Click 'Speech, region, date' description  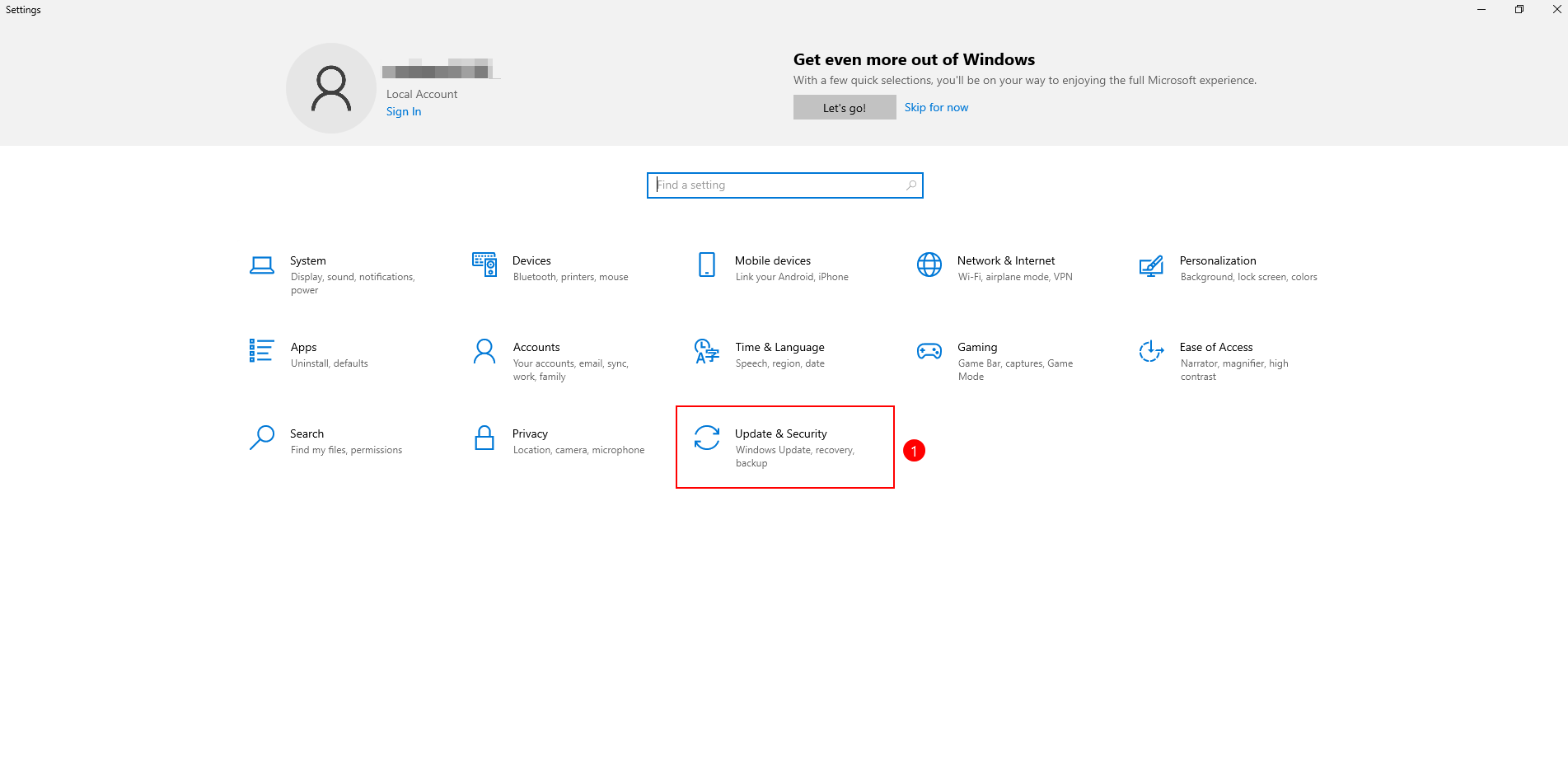tap(779, 363)
